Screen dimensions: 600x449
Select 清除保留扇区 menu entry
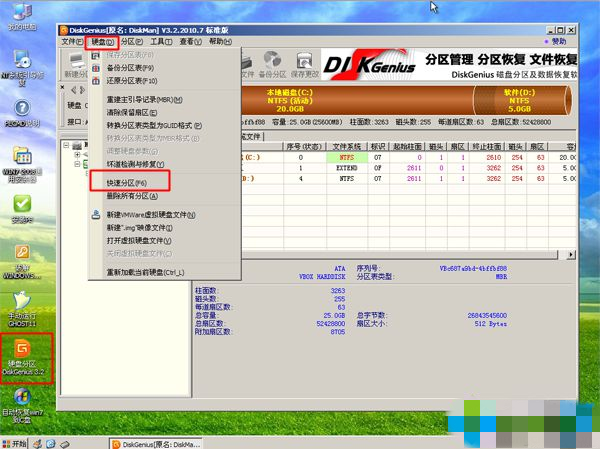[x=132, y=113]
